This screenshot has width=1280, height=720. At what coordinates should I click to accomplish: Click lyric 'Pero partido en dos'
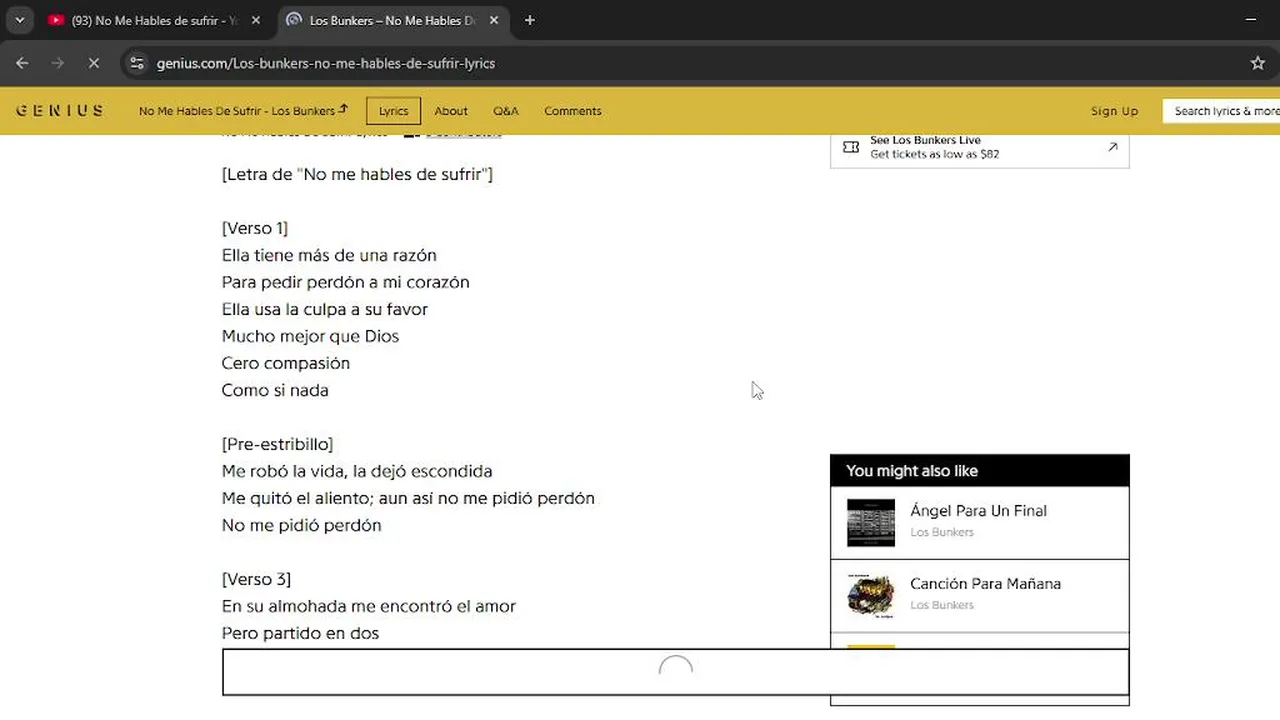pyautogui.click(x=300, y=633)
